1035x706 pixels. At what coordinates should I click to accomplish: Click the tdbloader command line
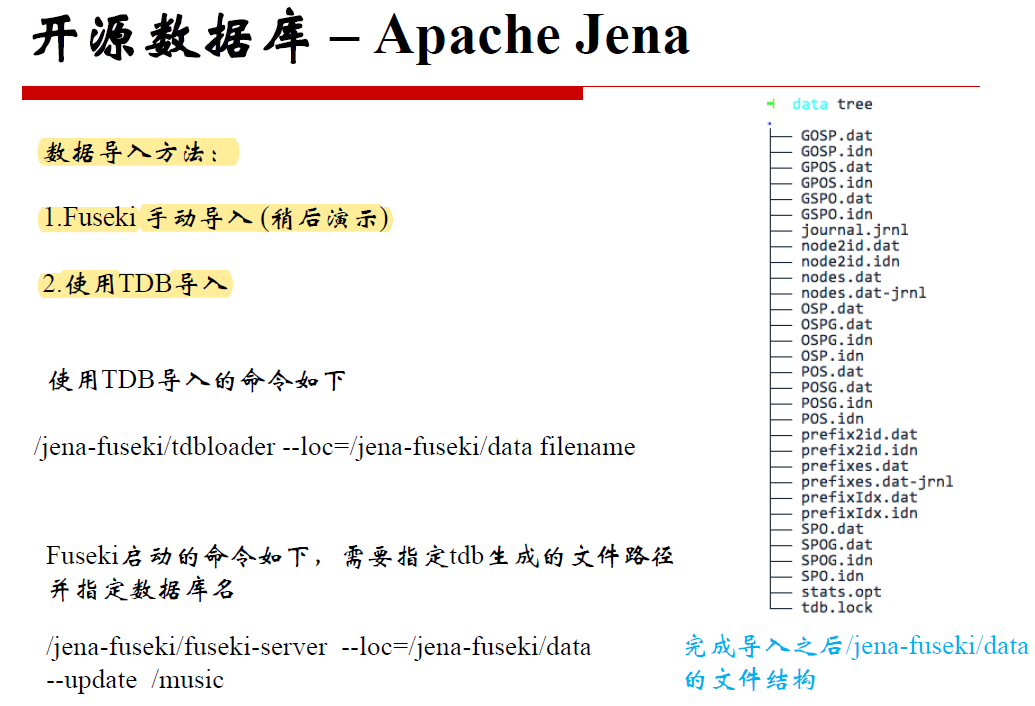(x=335, y=447)
